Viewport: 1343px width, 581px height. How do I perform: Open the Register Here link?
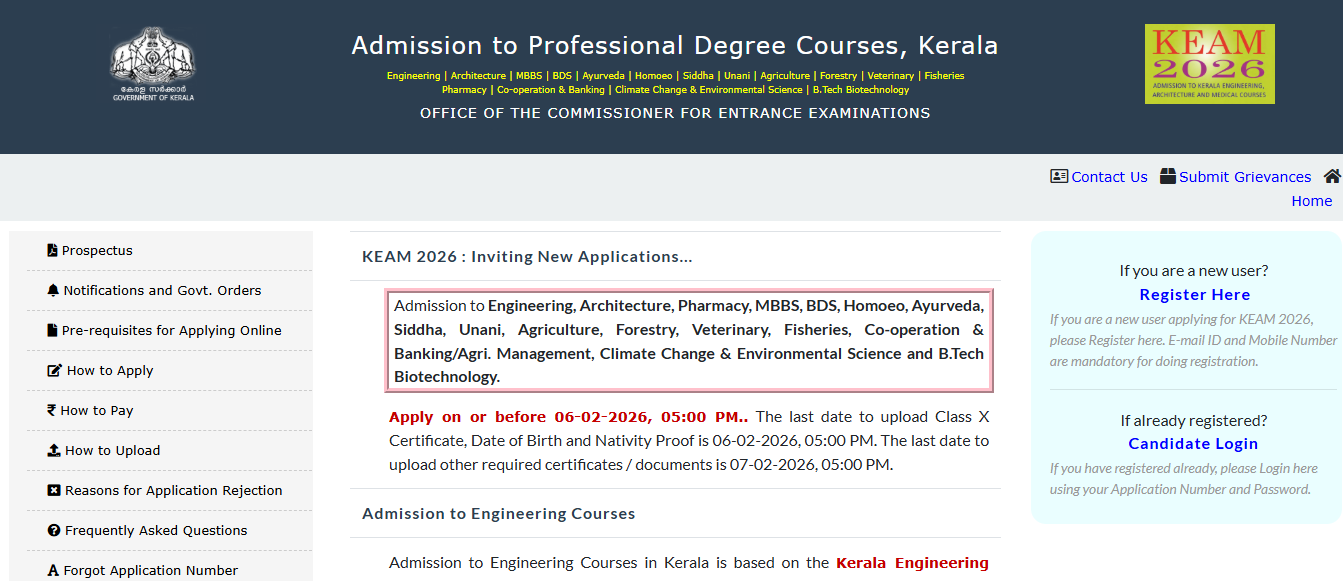point(1194,294)
